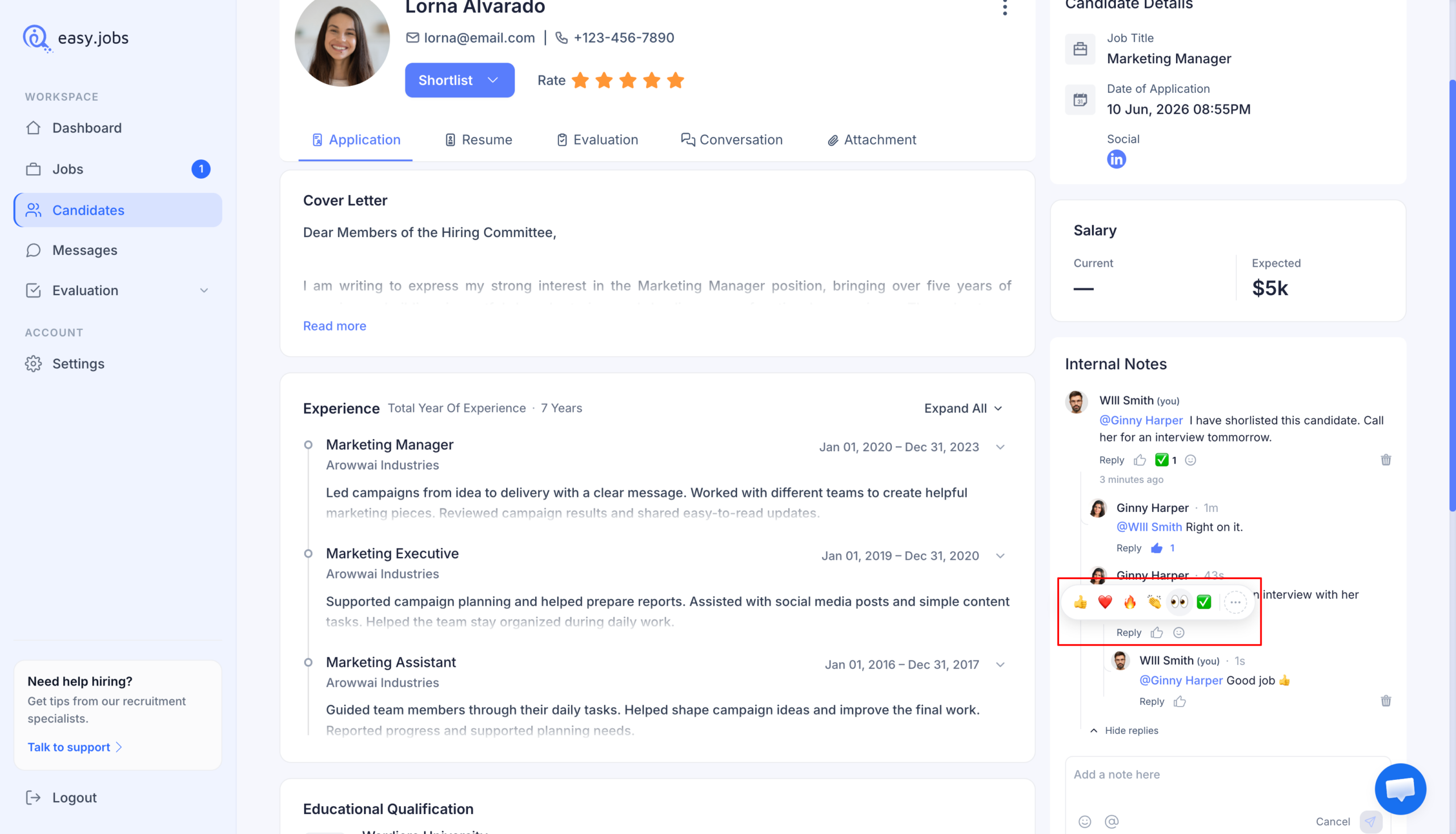The height and width of the screenshot is (834, 1456).
Task: Expand the Marketing Assistant experience entry
Action: point(1000,664)
